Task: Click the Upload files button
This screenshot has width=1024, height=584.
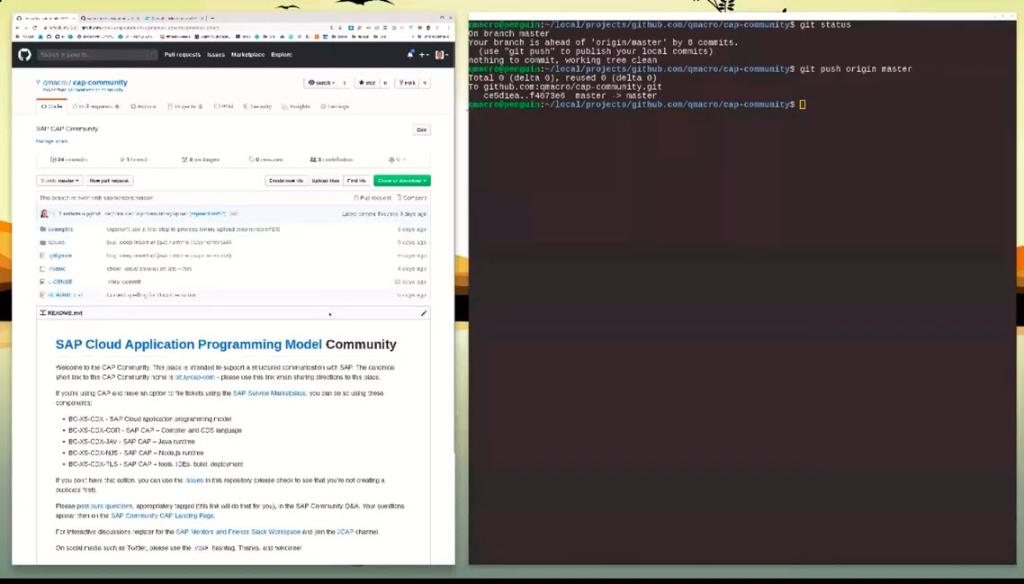Action: (x=325, y=180)
